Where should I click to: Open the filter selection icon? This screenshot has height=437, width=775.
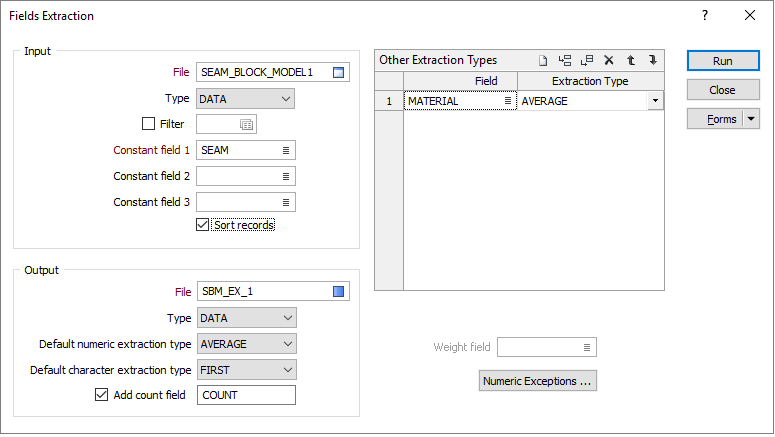click(246, 125)
